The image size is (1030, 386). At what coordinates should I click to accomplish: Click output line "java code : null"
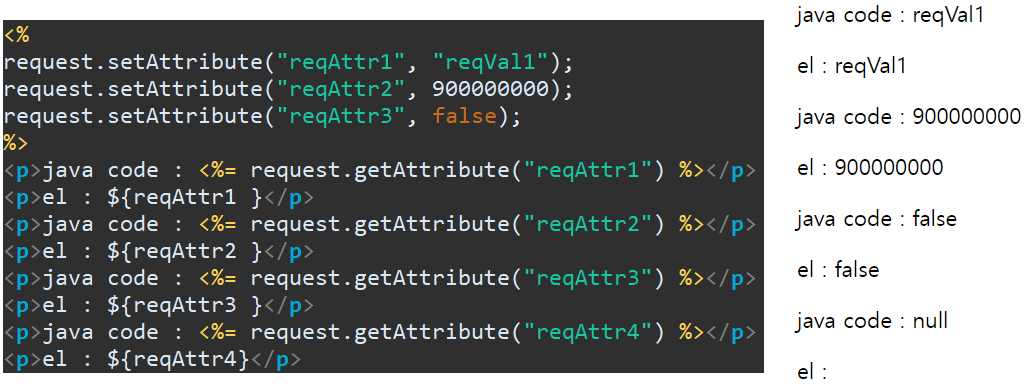(x=871, y=320)
